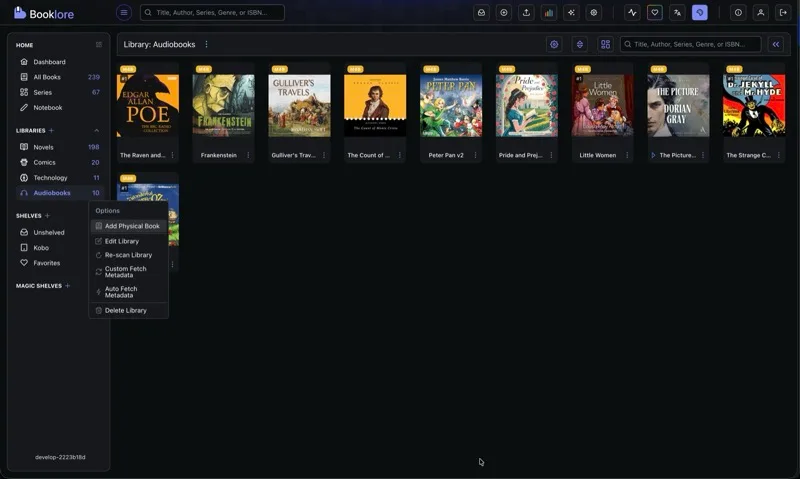
Task: Choose Auto Fetch Metadata option
Action: (x=129, y=292)
